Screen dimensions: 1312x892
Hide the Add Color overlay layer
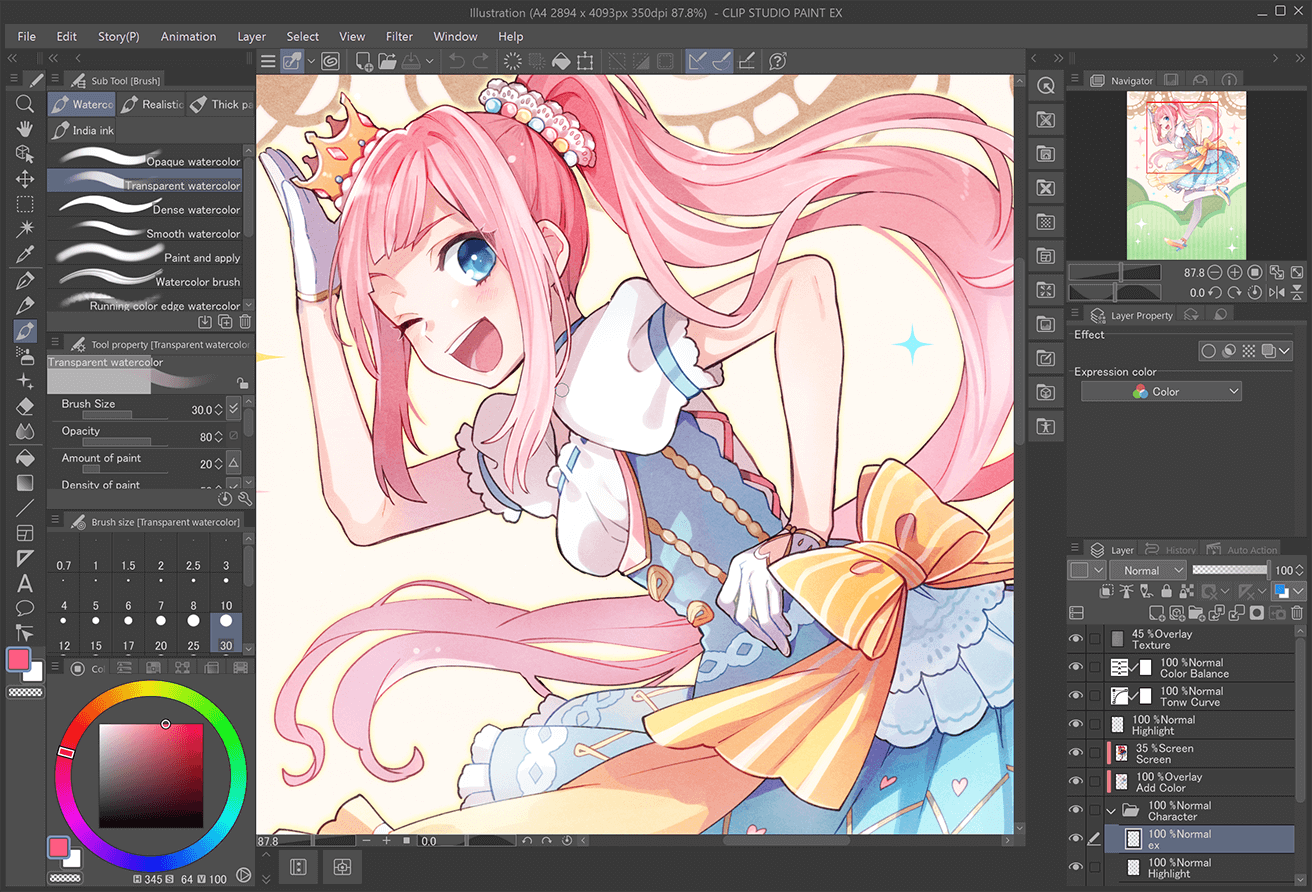click(1077, 781)
